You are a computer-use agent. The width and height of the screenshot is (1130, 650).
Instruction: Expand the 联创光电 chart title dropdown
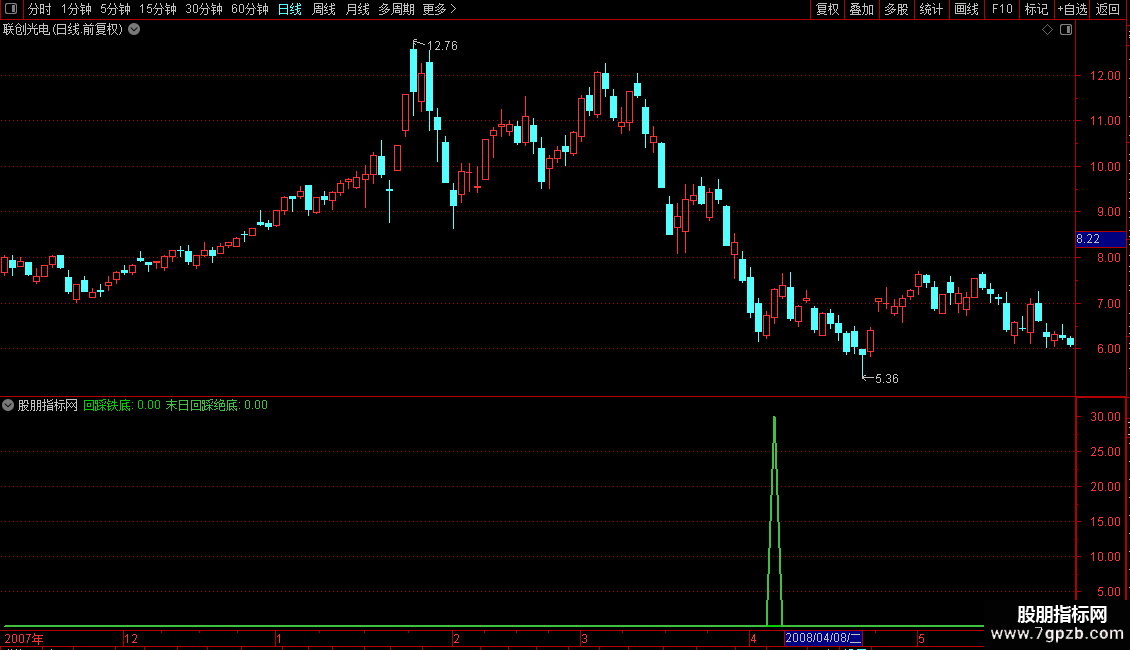(134, 30)
